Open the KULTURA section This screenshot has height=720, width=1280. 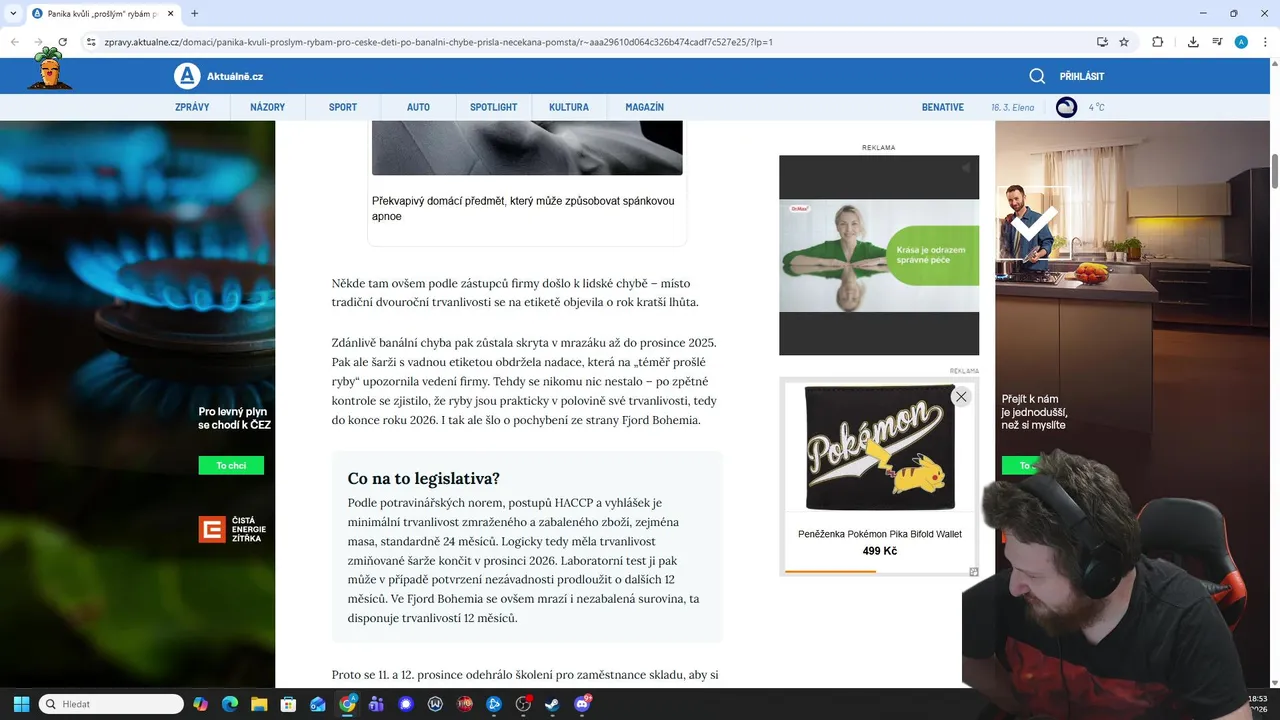(x=569, y=107)
